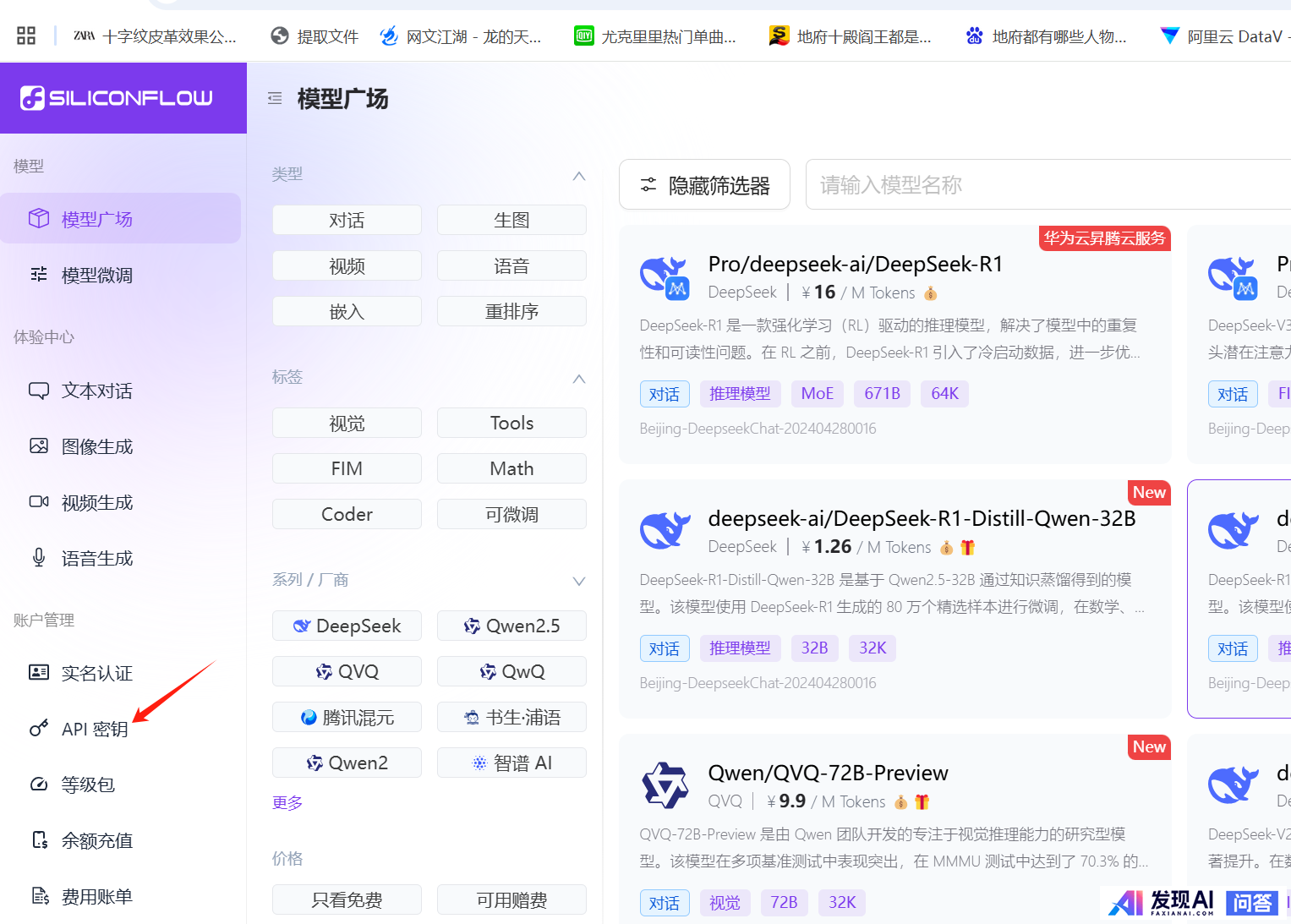
Task: Open 语音生成 in the sidebar
Action: tap(120, 558)
